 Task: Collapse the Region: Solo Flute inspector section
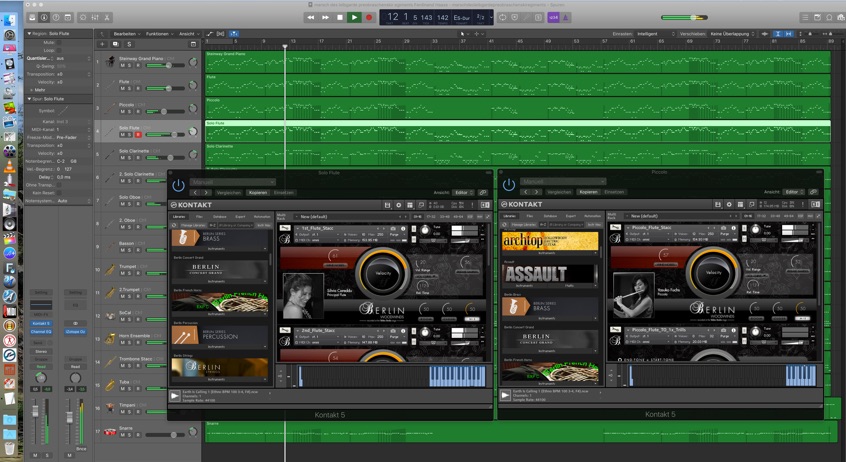tap(29, 33)
